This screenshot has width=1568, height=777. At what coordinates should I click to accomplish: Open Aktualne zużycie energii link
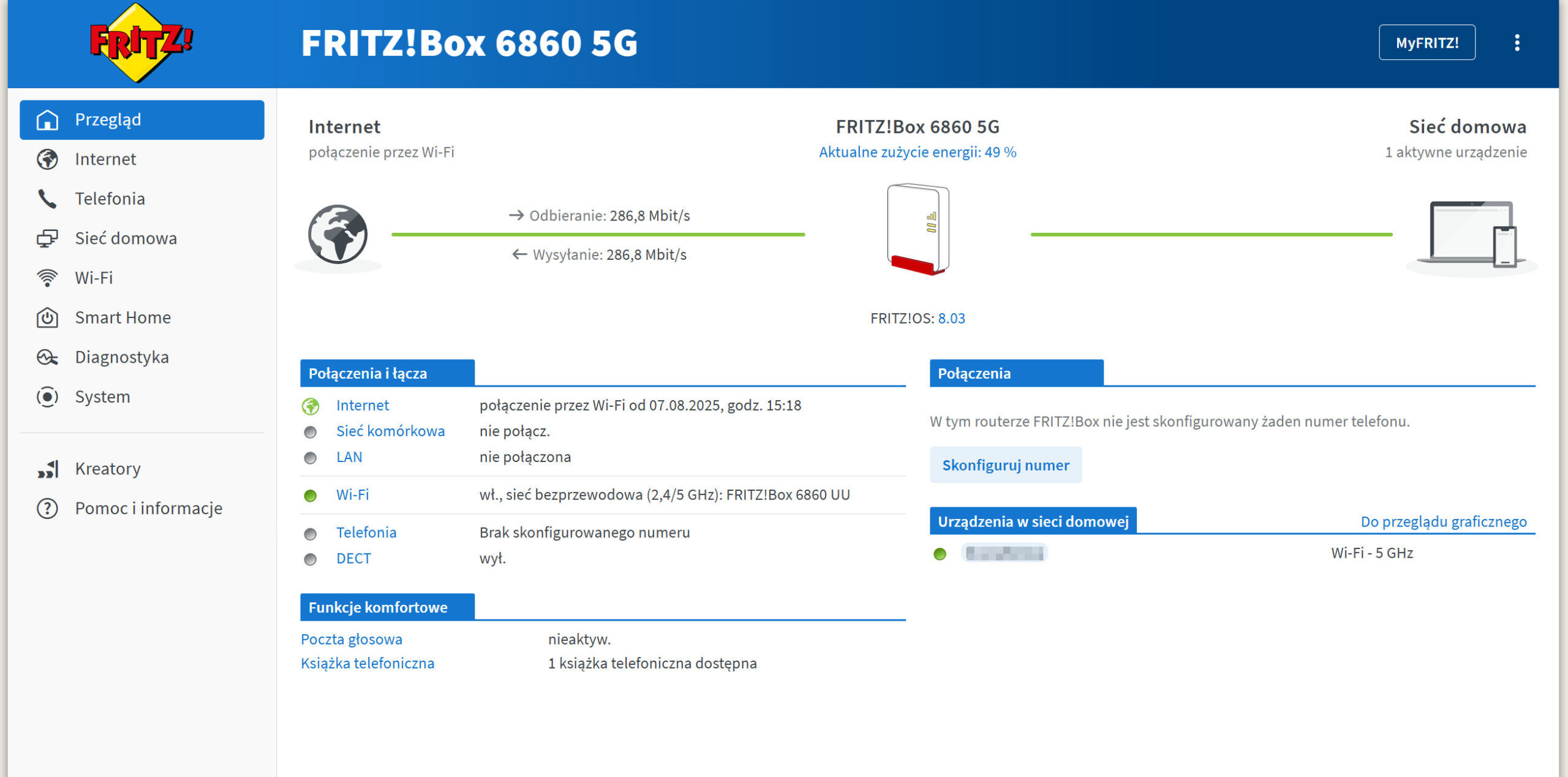[x=918, y=152]
